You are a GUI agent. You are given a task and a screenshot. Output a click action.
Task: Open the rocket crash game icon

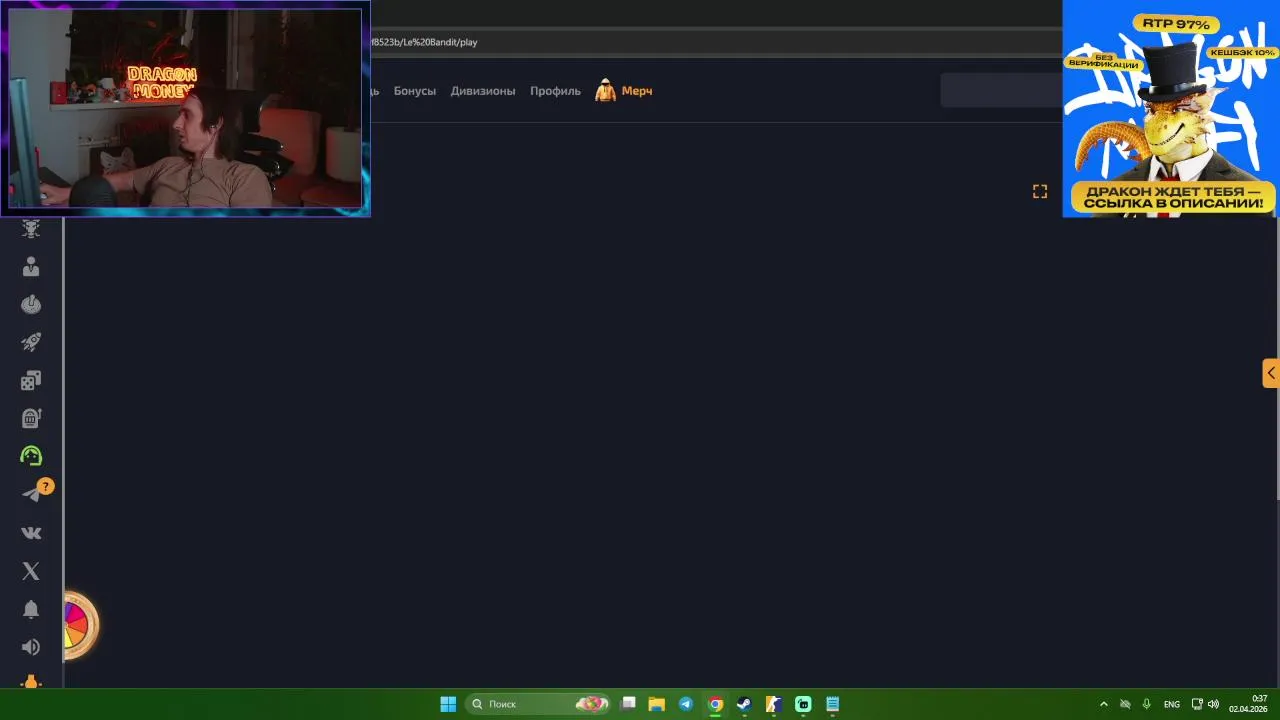31,342
